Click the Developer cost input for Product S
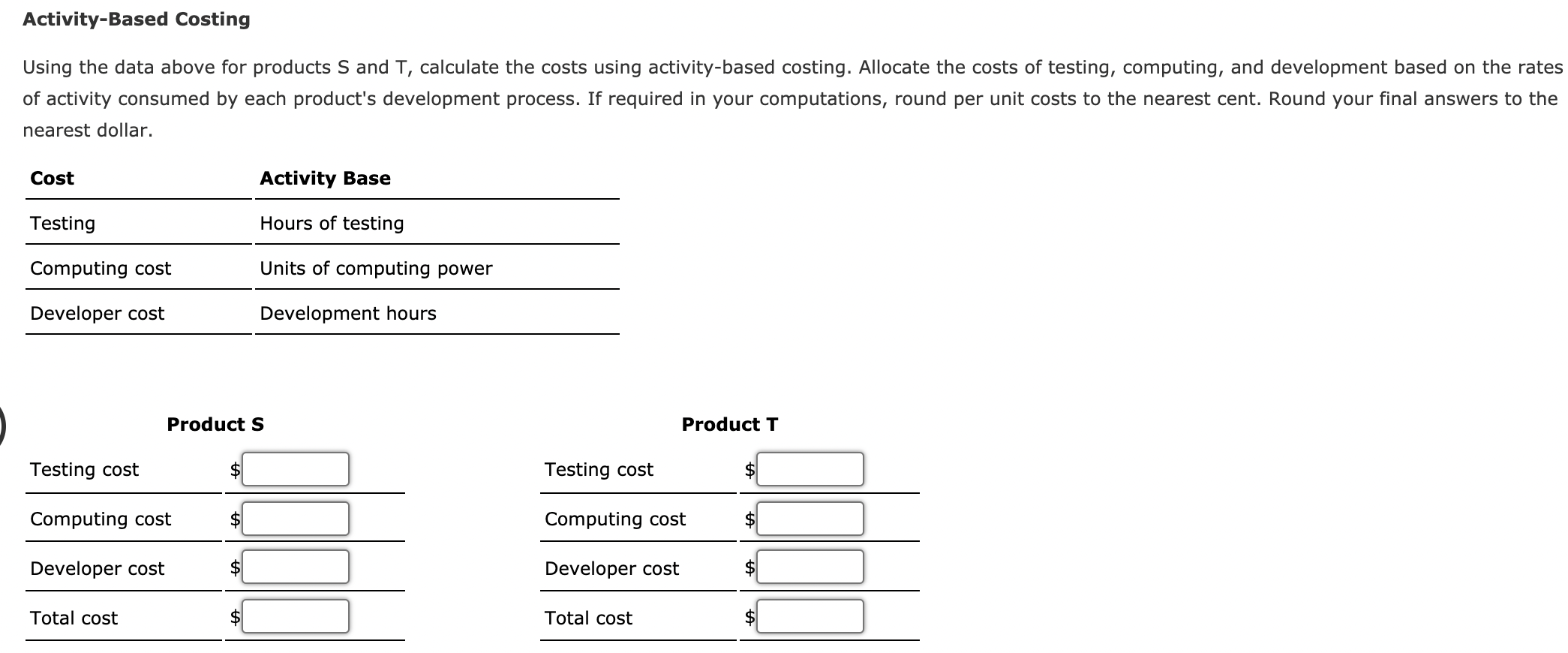 point(295,567)
